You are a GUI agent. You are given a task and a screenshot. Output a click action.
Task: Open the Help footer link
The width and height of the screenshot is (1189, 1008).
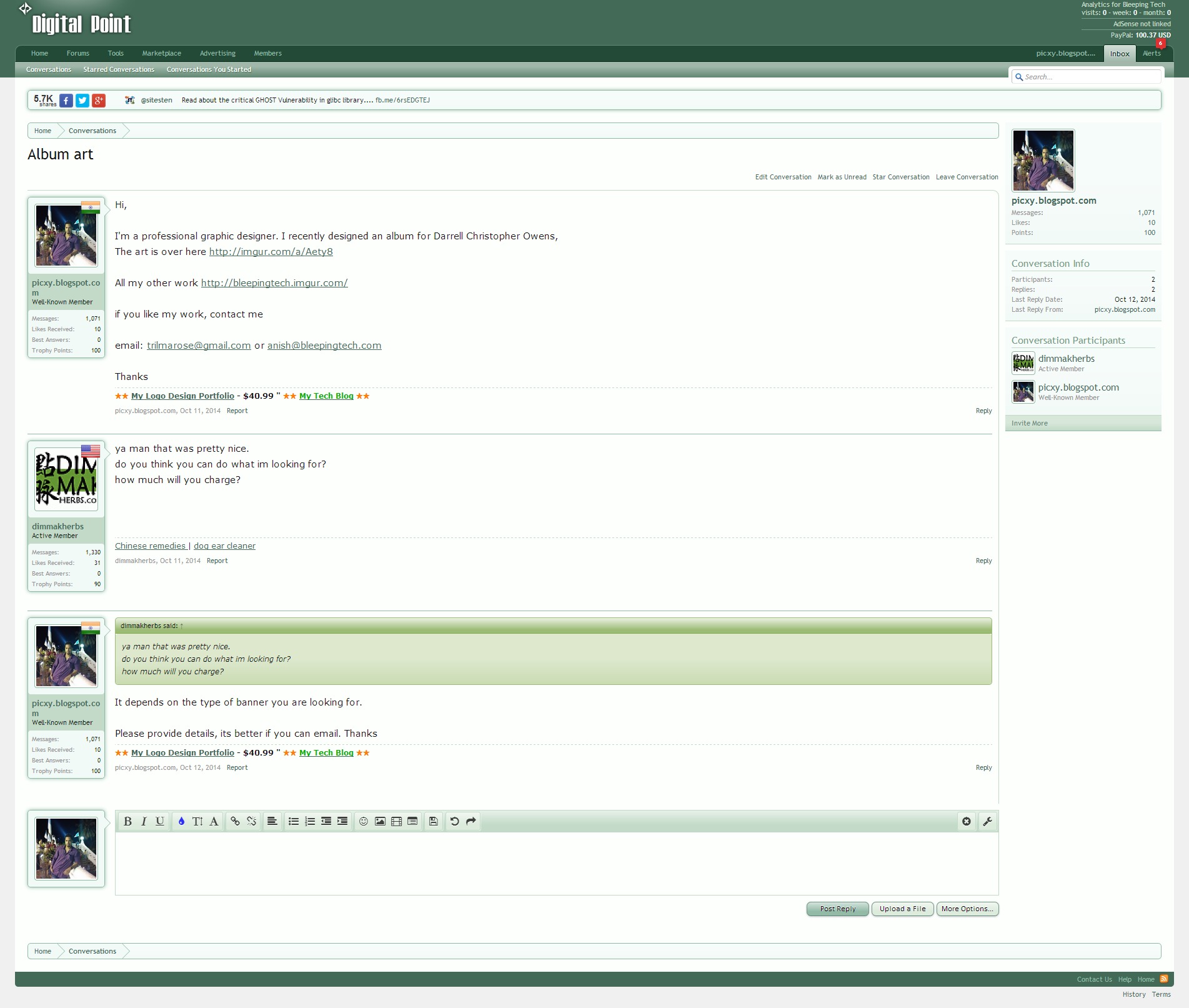coord(1125,979)
